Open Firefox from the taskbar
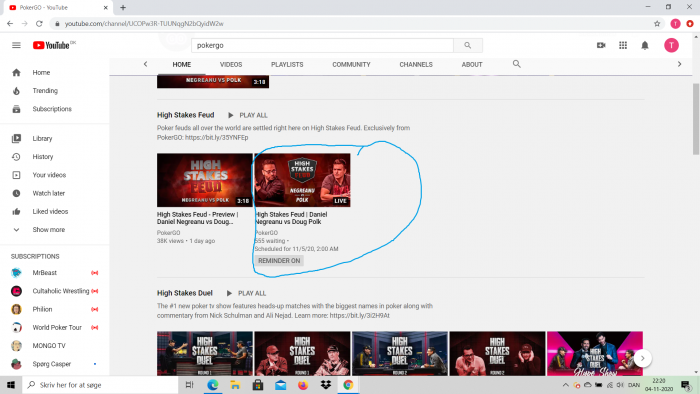 coord(303,385)
